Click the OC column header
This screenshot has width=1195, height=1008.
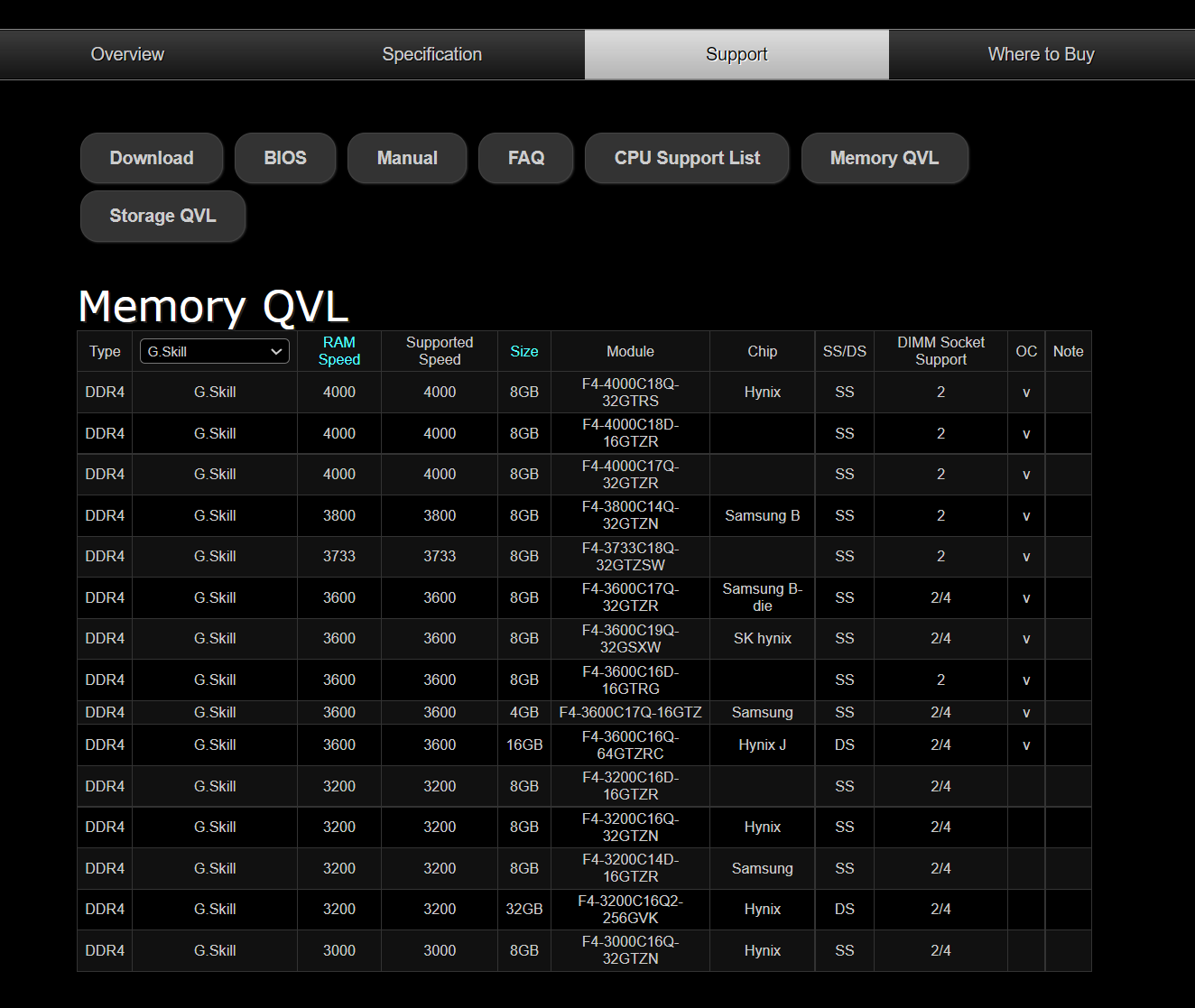click(x=1026, y=351)
